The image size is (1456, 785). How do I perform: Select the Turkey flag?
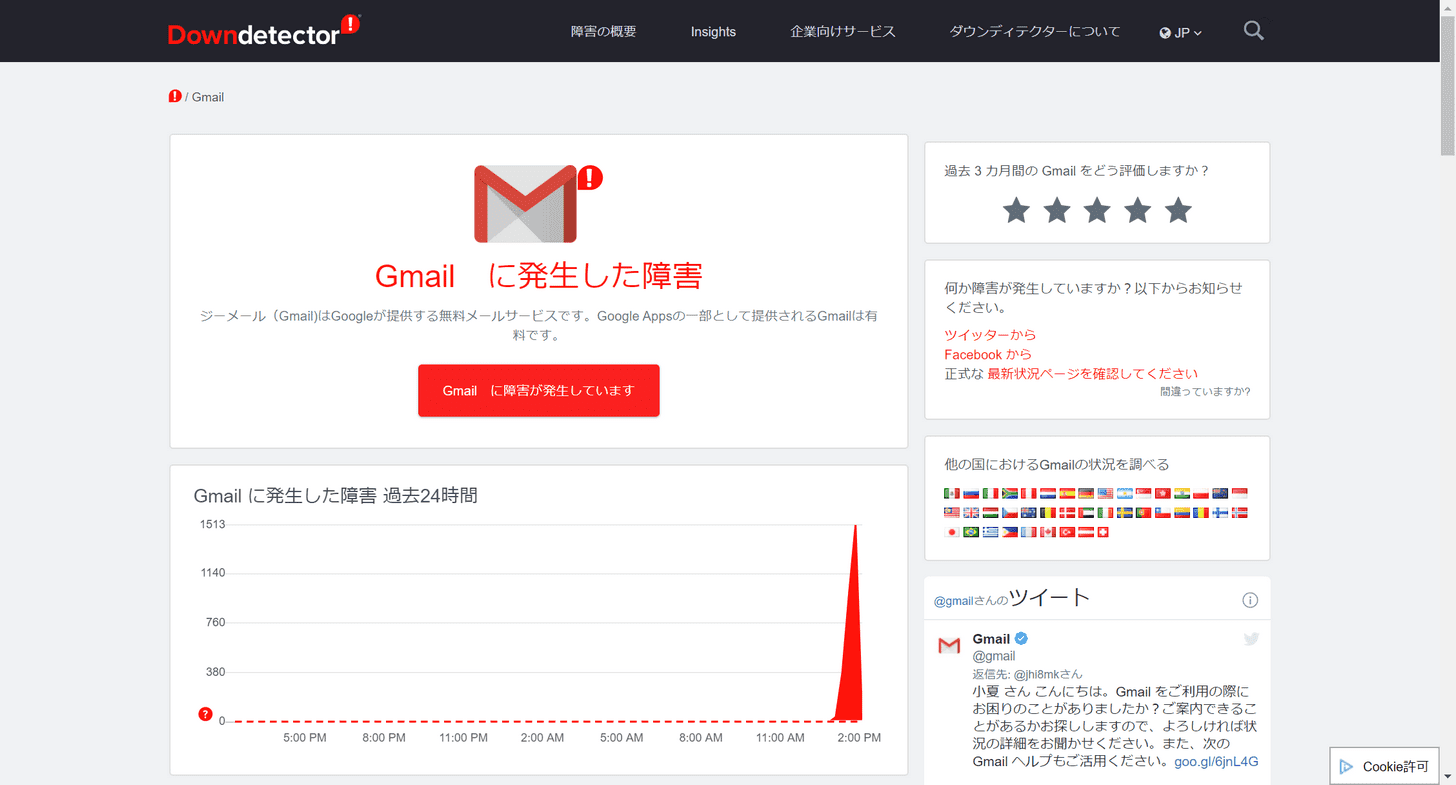click(1067, 532)
